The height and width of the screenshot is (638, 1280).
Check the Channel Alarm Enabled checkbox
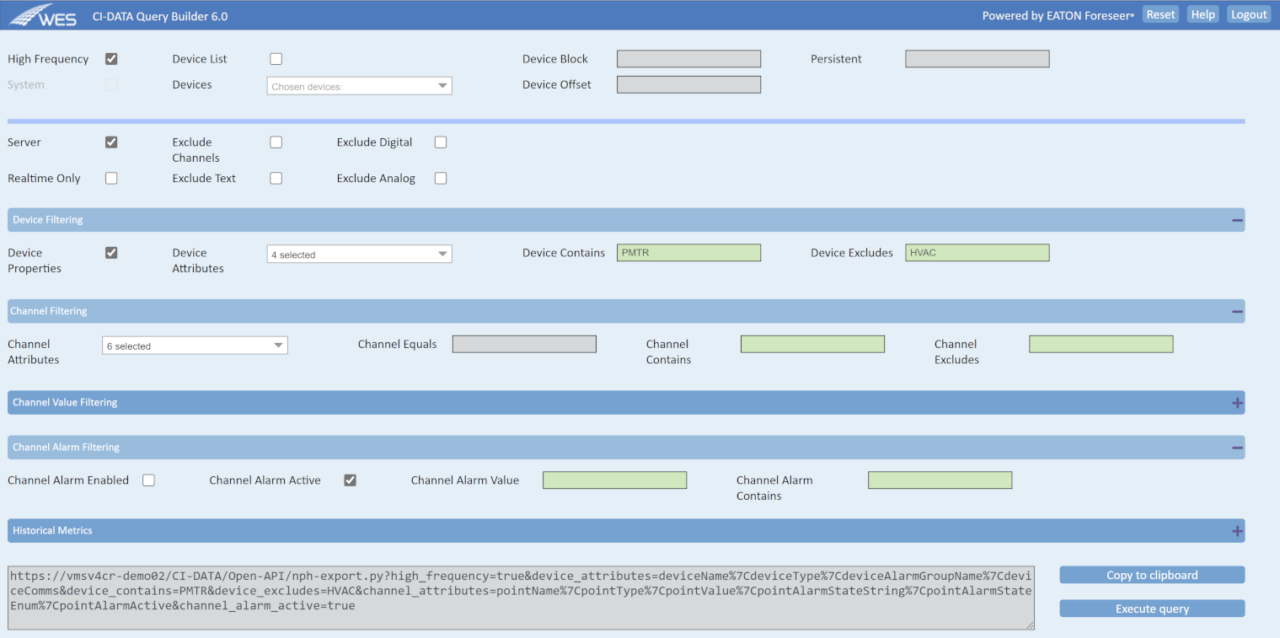148,480
